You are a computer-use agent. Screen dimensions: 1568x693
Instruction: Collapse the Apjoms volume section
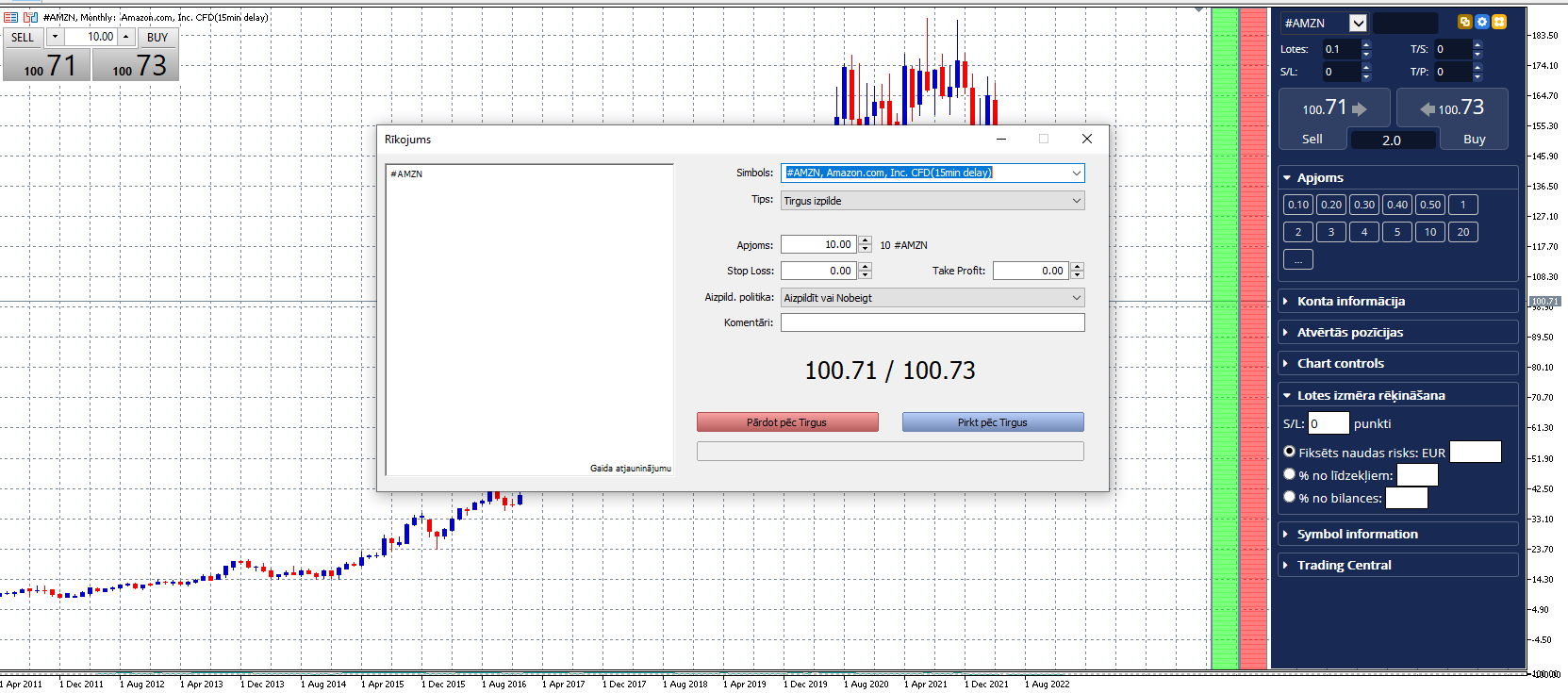1397,177
